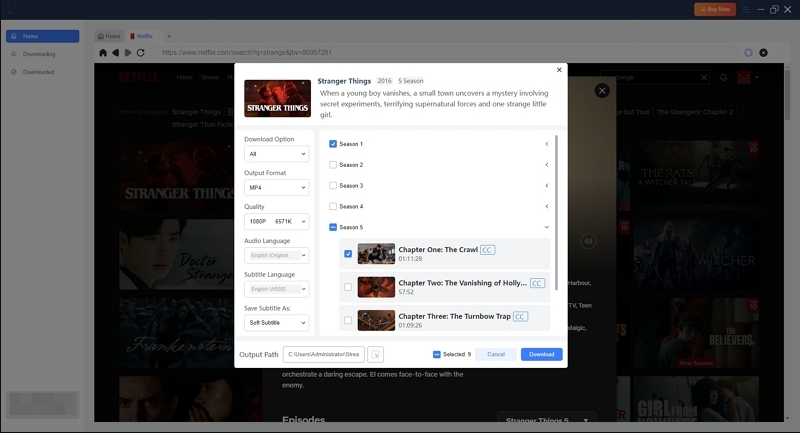Expand Season 4 episode list arrow
The width and height of the screenshot is (800, 433).
(x=547, y=207)
